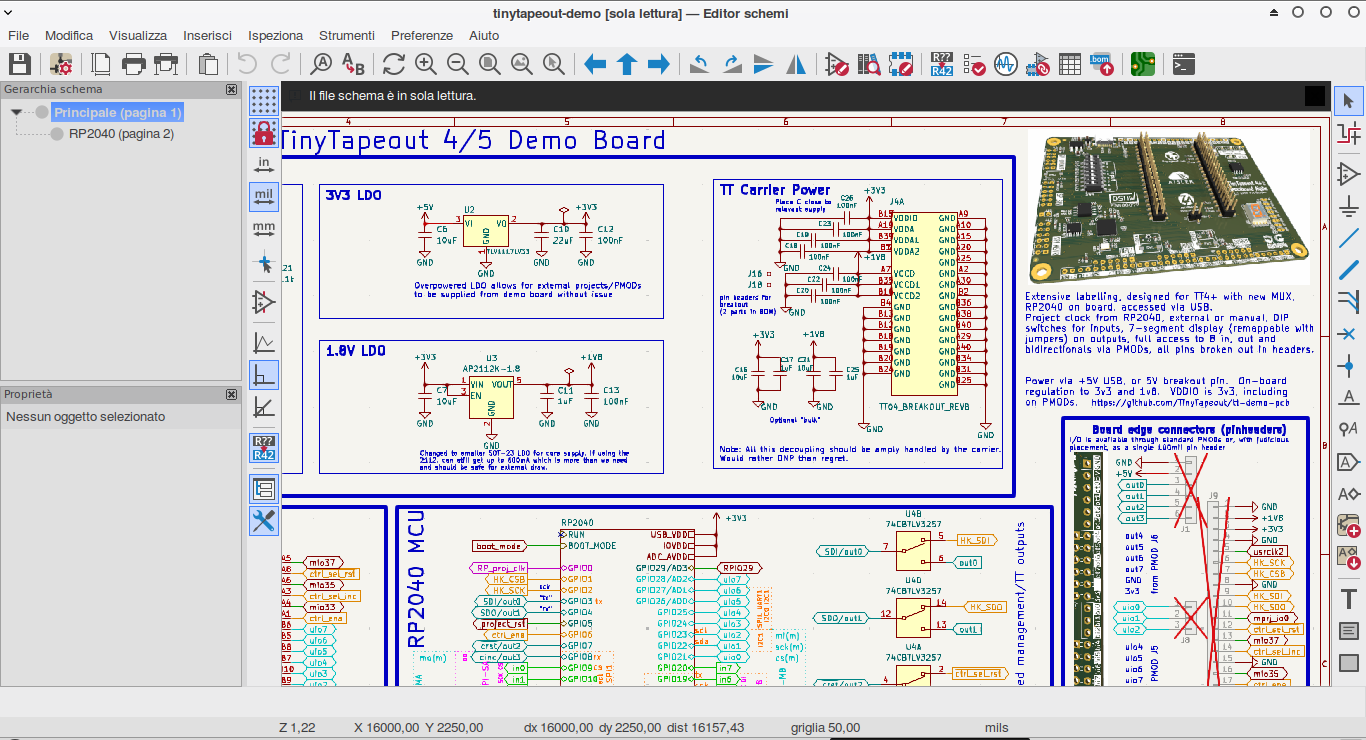Image resolution: width=1366 pixels, height=740 pixels.
Task: Switch units to millimeters
Action: [264, 229]
